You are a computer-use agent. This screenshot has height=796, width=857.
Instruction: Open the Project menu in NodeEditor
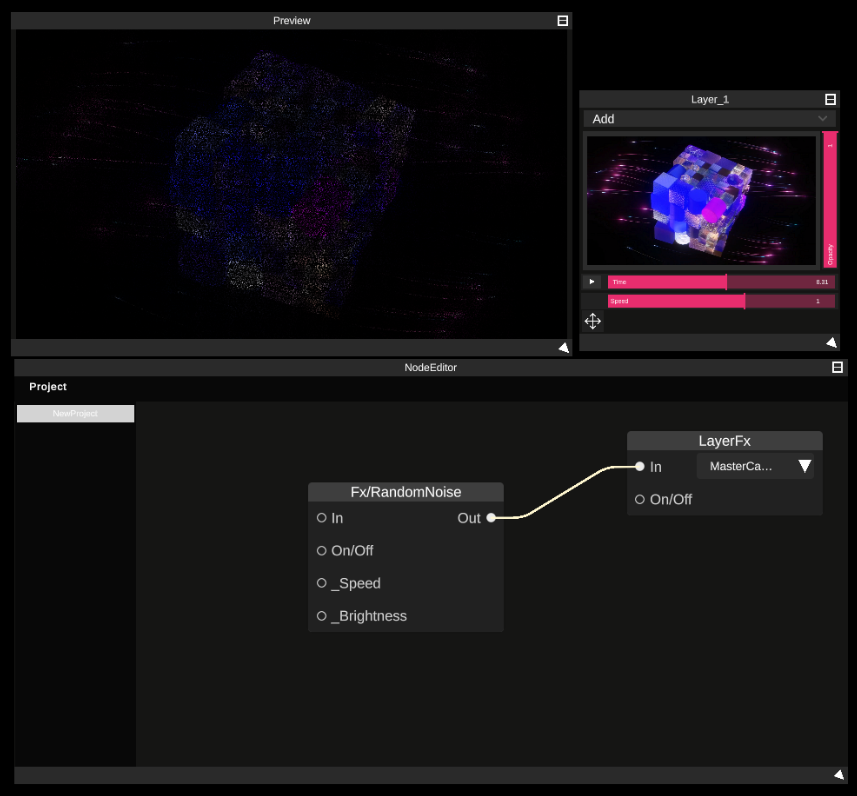click(48, 386)
